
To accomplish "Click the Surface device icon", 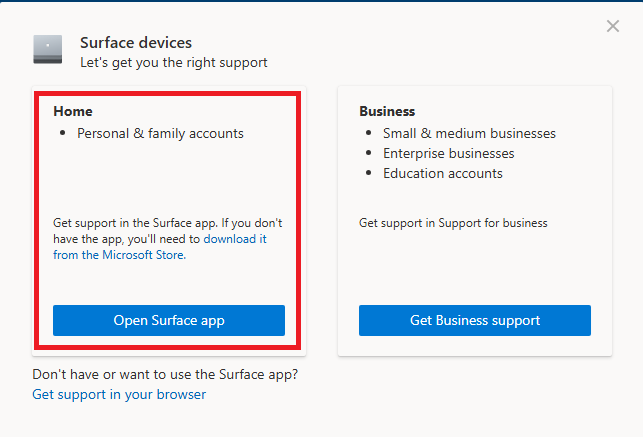I will click(x=47, y=50).
